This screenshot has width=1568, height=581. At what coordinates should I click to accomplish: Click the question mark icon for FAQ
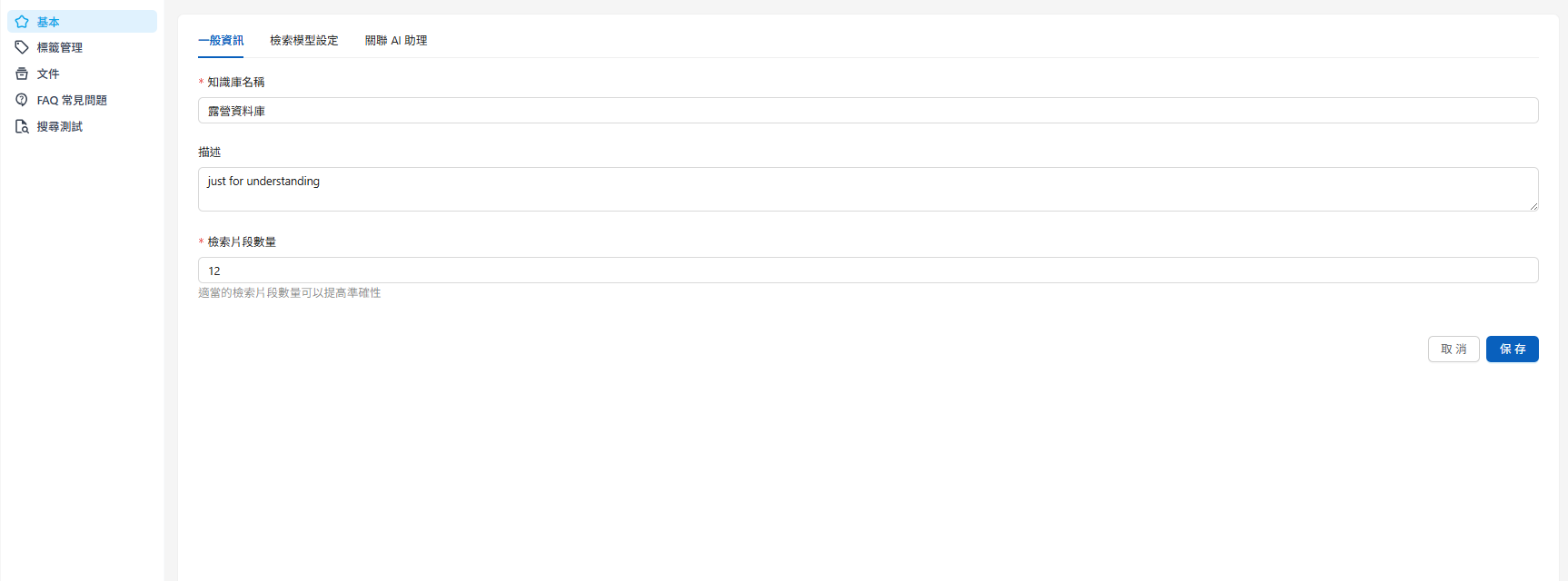point(22,100)
